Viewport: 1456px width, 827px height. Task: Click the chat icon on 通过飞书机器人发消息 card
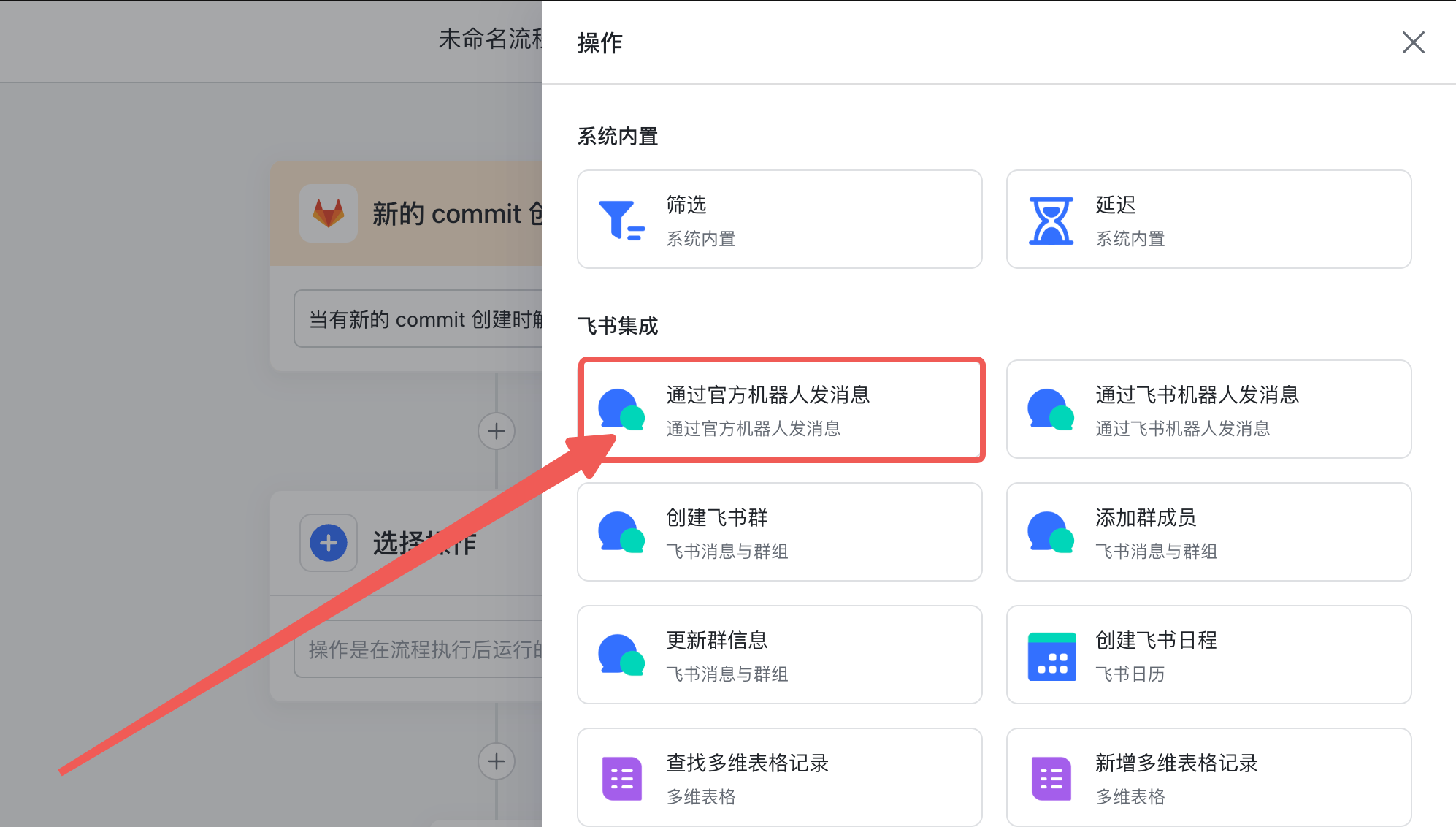1051,409
